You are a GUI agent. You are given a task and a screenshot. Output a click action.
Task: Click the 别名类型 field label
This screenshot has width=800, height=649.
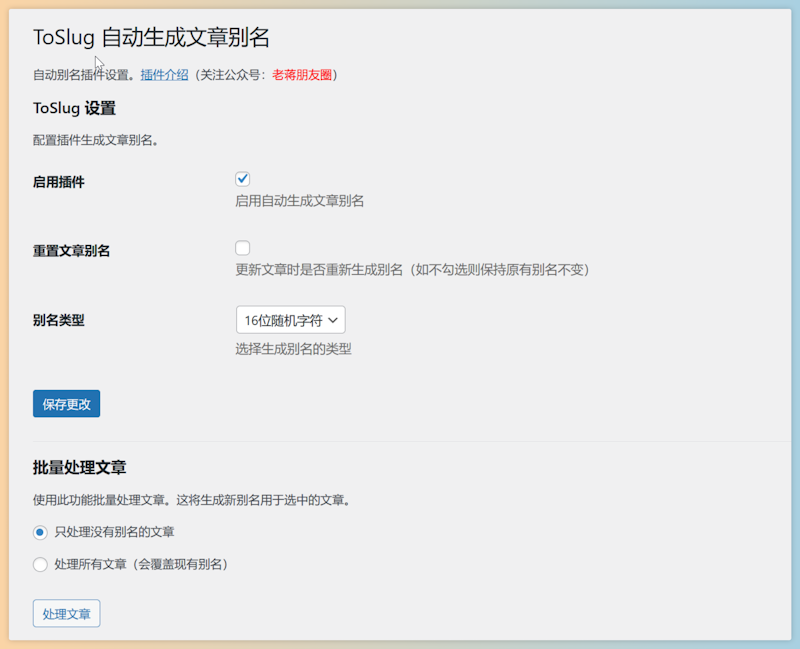click(x=59, y=320)
